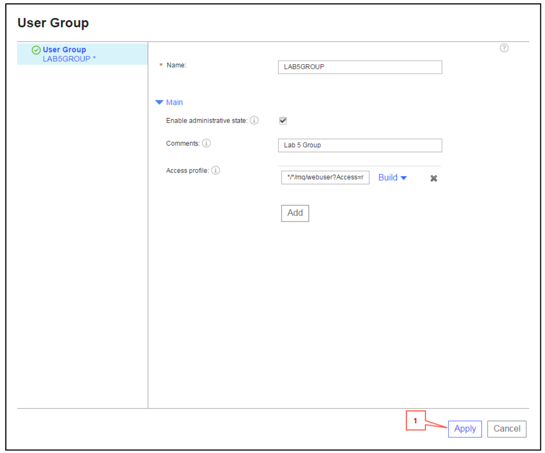Click the Main section label
This screenshot has height=453, width=545.
[174, 102]
